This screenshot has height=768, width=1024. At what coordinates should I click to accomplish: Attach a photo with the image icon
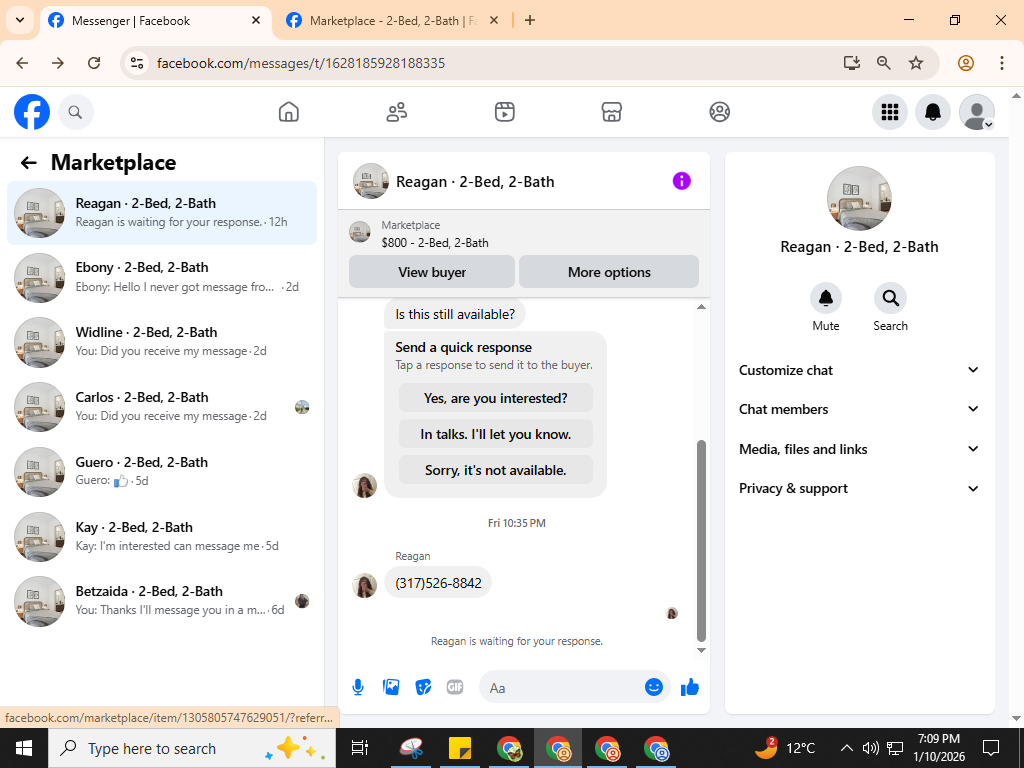[x=391, y=687]
